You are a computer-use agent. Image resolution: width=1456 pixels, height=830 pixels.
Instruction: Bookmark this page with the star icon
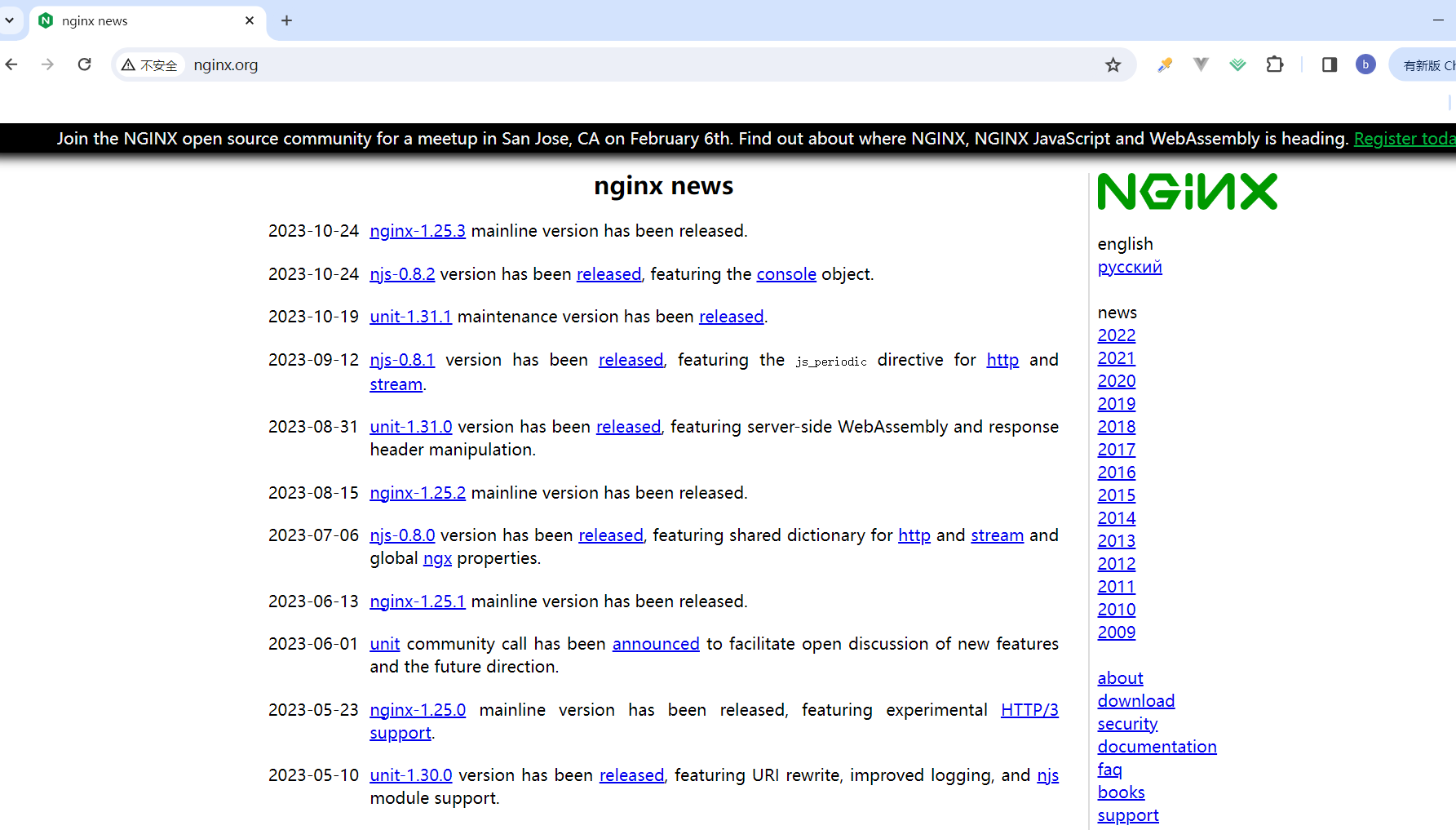(1113, 64)
